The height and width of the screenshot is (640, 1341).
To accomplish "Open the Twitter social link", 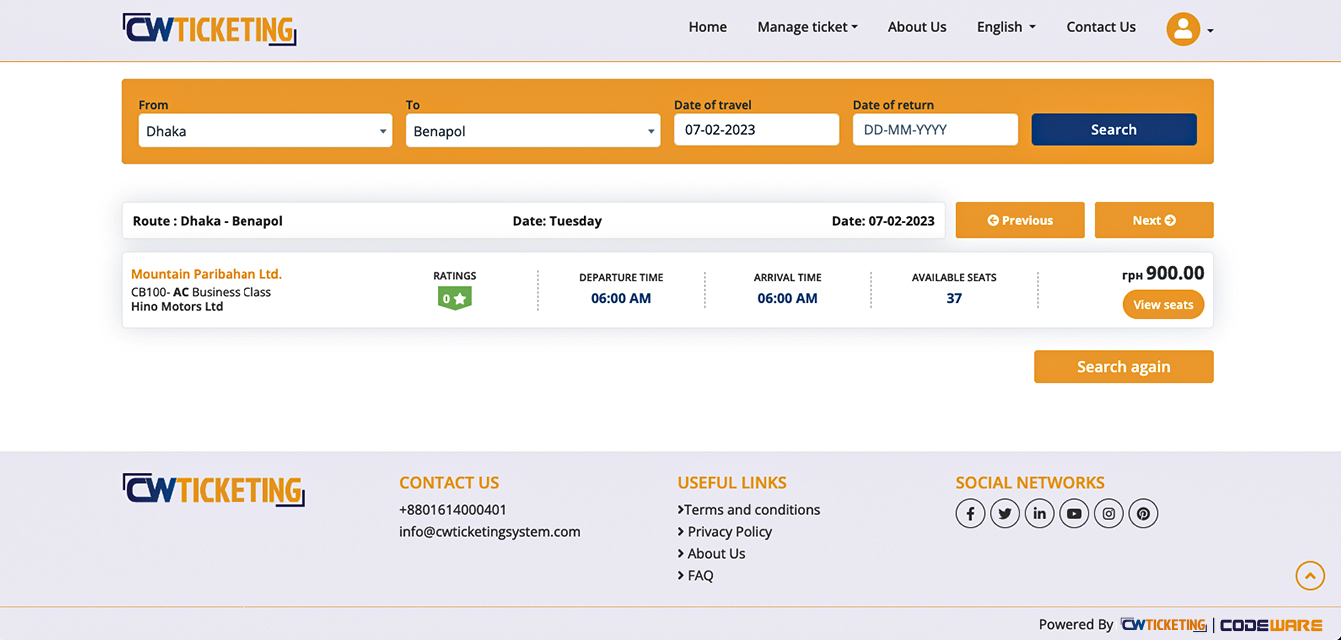I will click(x=1005, y=514).
